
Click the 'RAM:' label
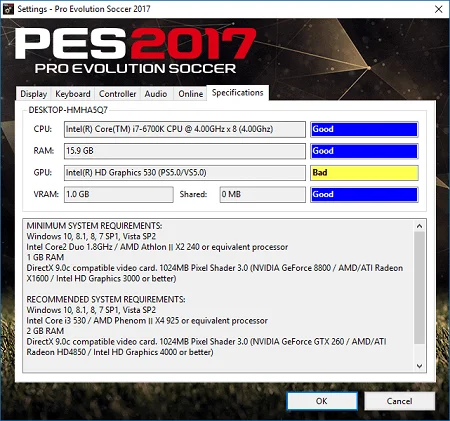click(44, 151)
